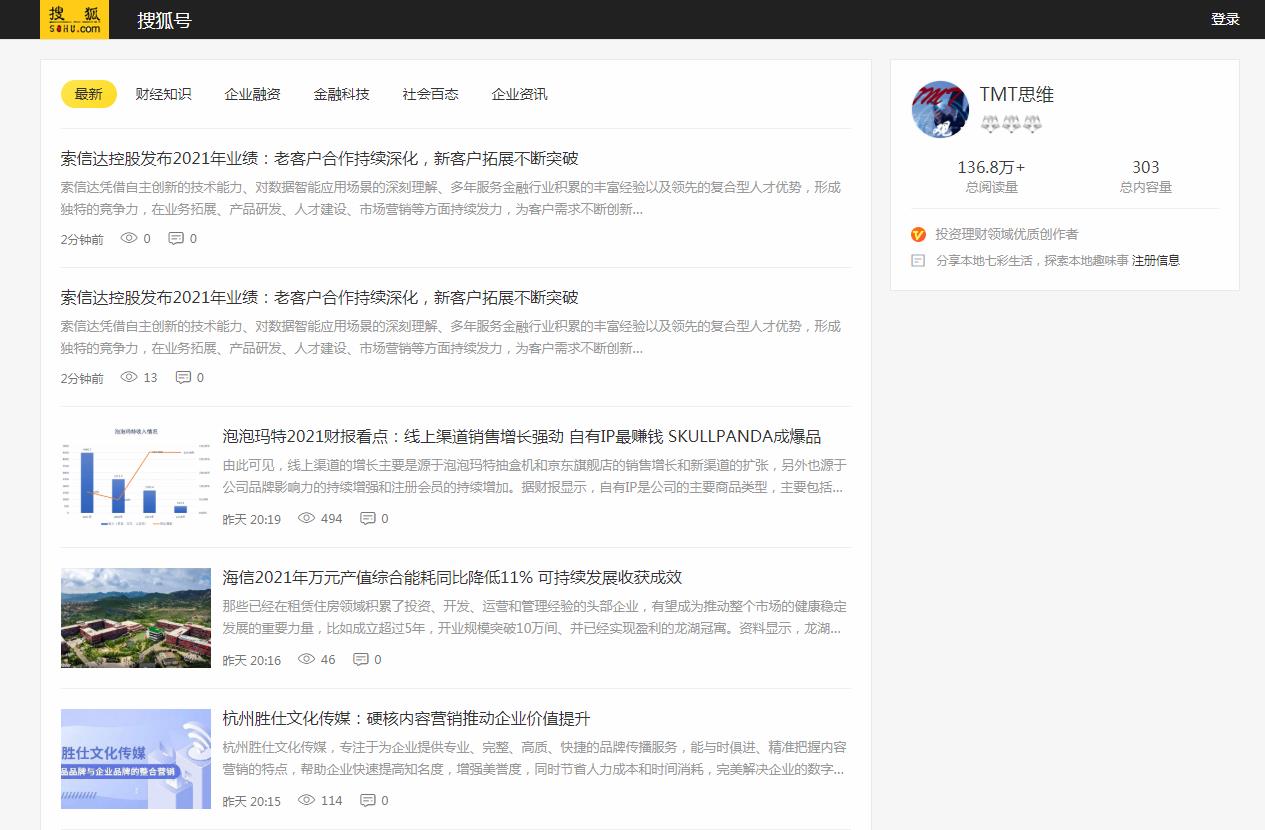
Task: Click 投资理财领域优质创作者 text
Action: [1007, 234]
